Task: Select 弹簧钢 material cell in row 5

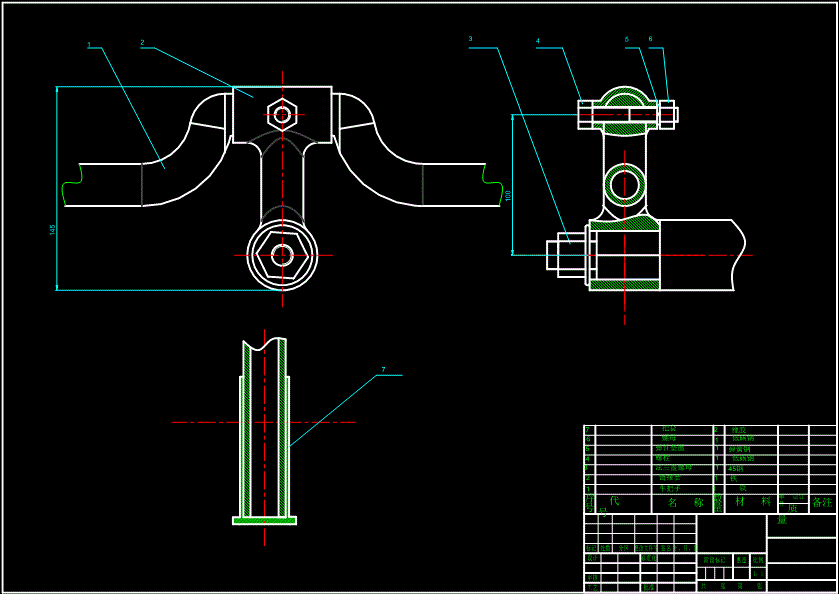Action: [738, 449]
